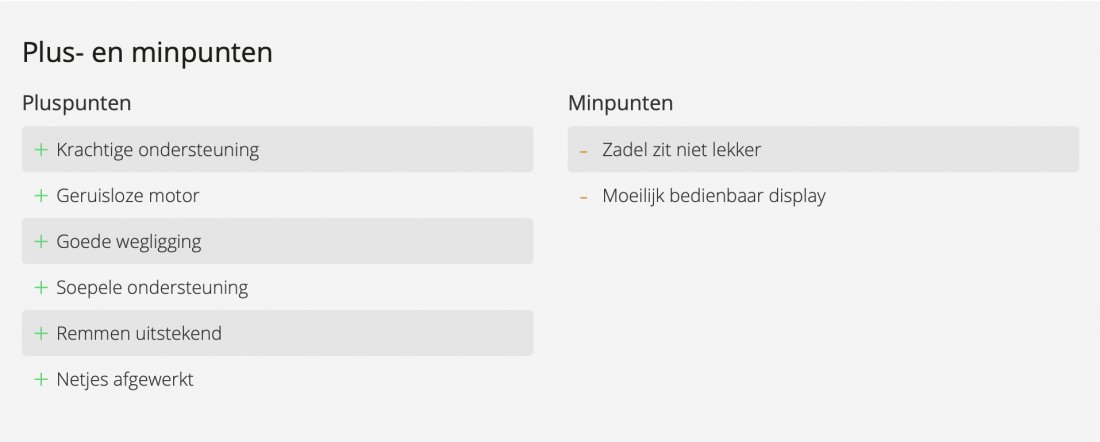Click the Geruisloze motor list item
Viewport: 1100px width, 442px height.
[128, 196]
